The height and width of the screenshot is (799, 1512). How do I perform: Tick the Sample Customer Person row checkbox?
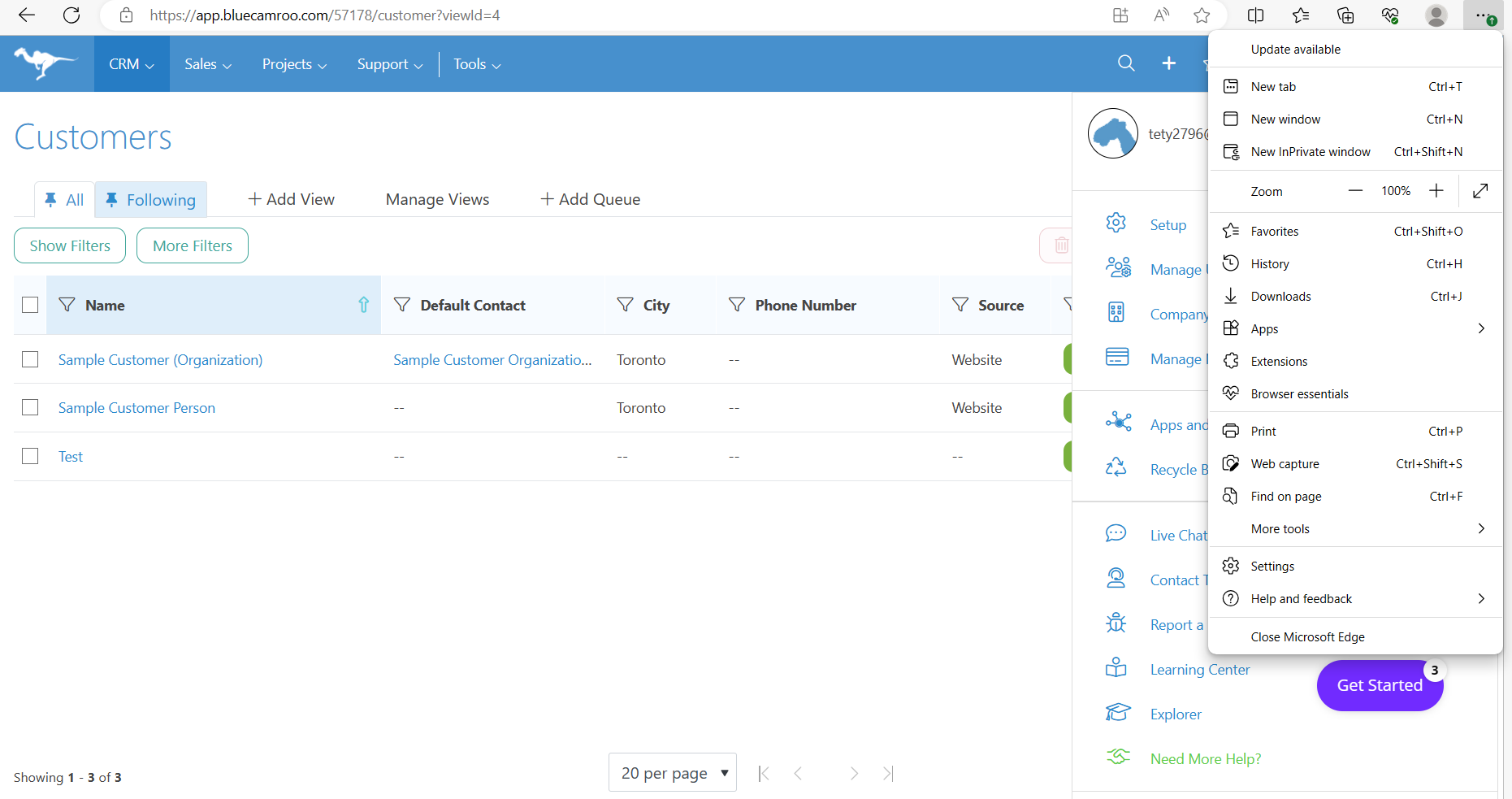point(30,407)
